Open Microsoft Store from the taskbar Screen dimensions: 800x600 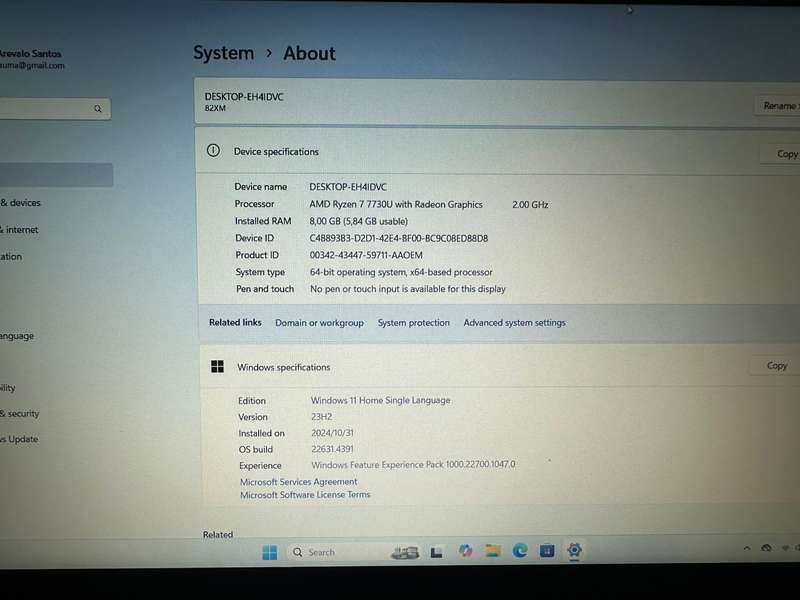coord(547,551)
